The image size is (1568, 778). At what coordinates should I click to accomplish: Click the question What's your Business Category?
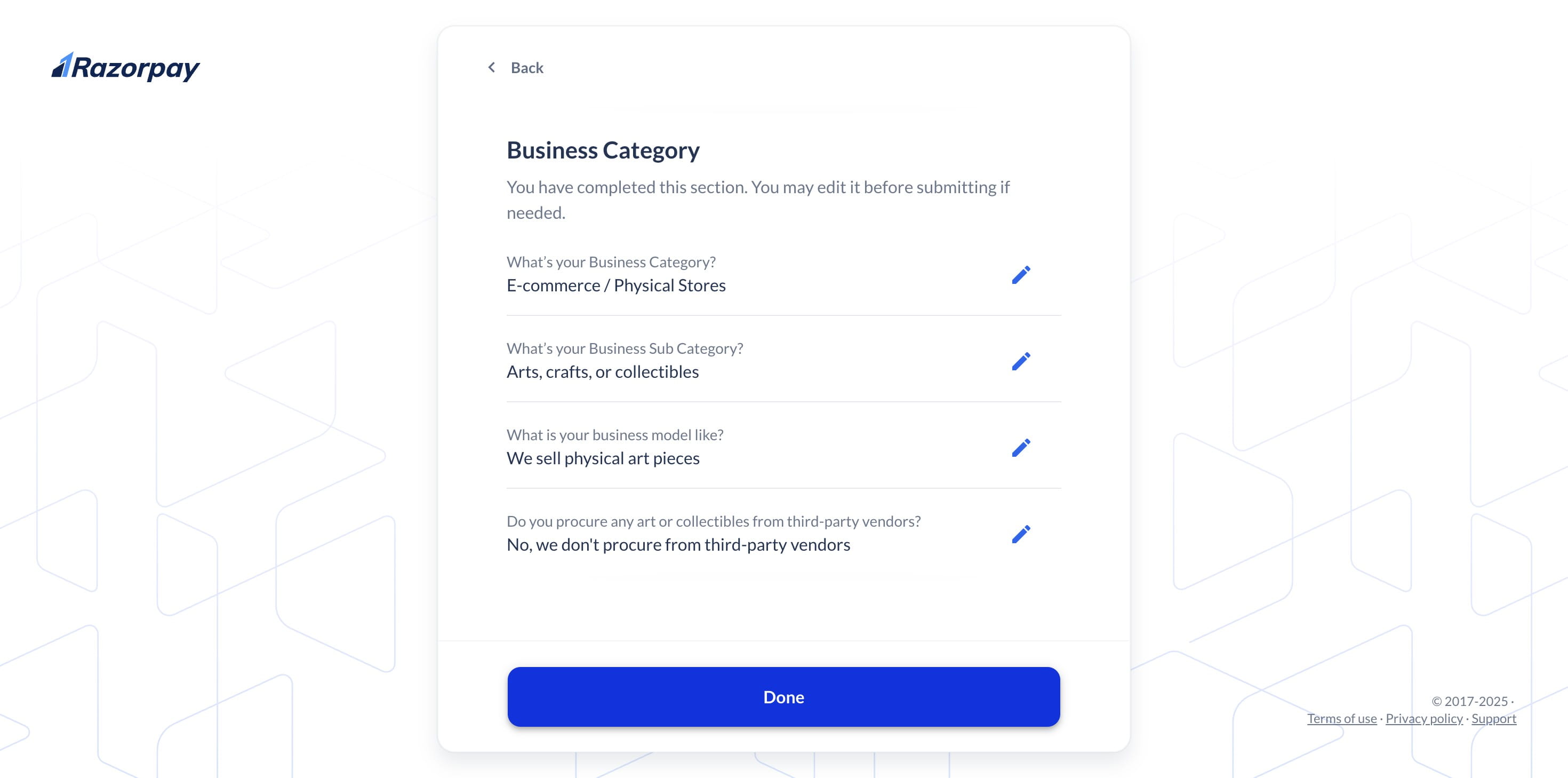point(611,262)
